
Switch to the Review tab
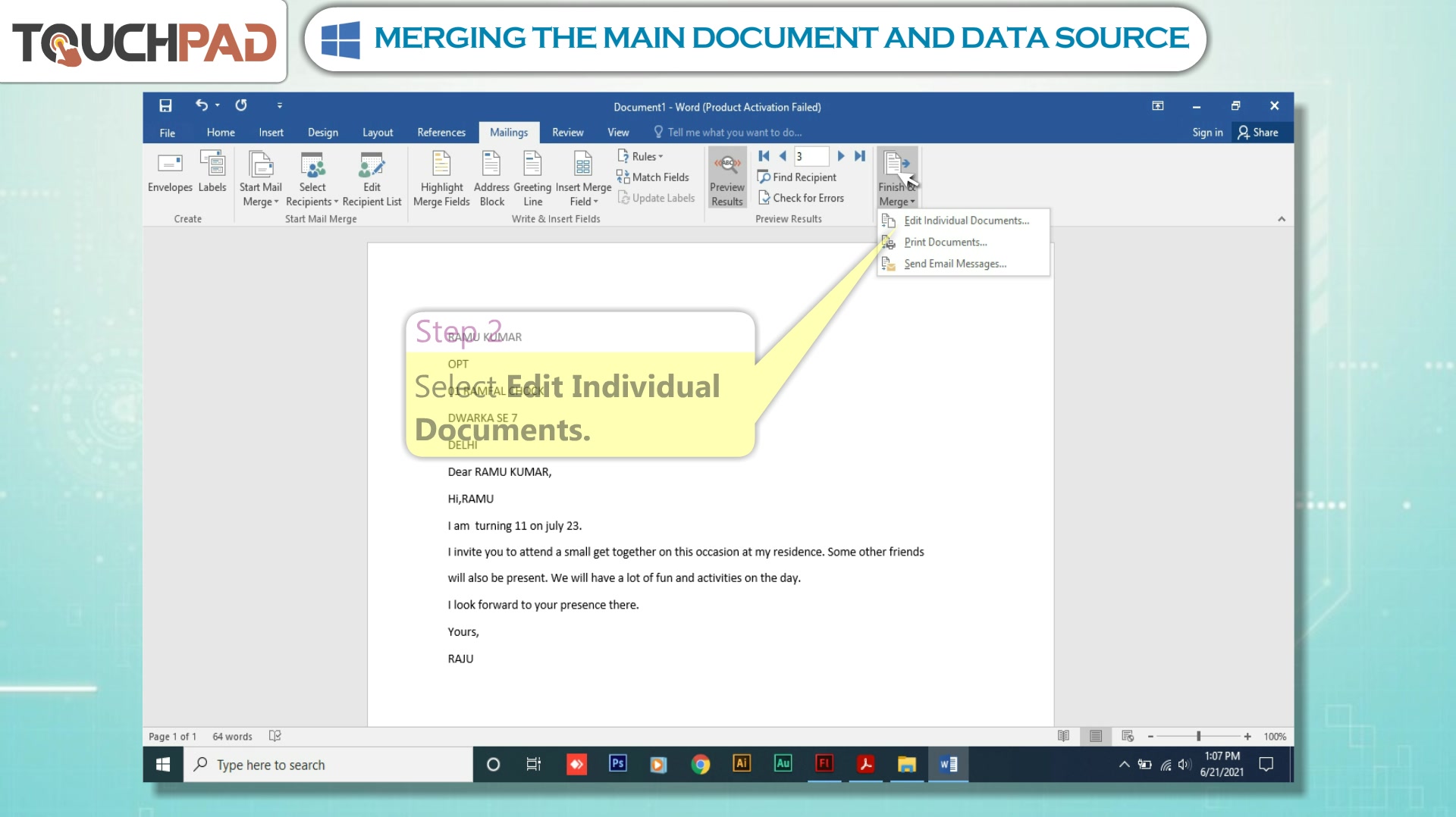(568, 133)
